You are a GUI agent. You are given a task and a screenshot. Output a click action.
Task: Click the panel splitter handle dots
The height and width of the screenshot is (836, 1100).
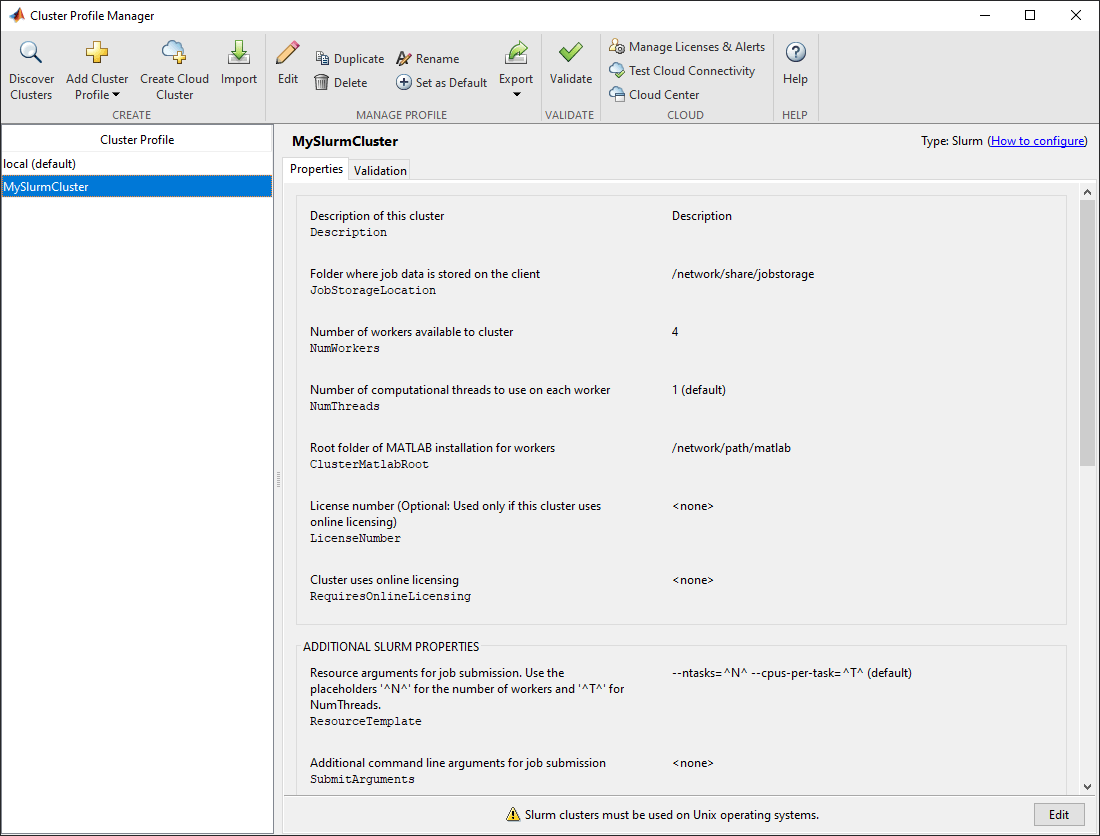point(279,480)
